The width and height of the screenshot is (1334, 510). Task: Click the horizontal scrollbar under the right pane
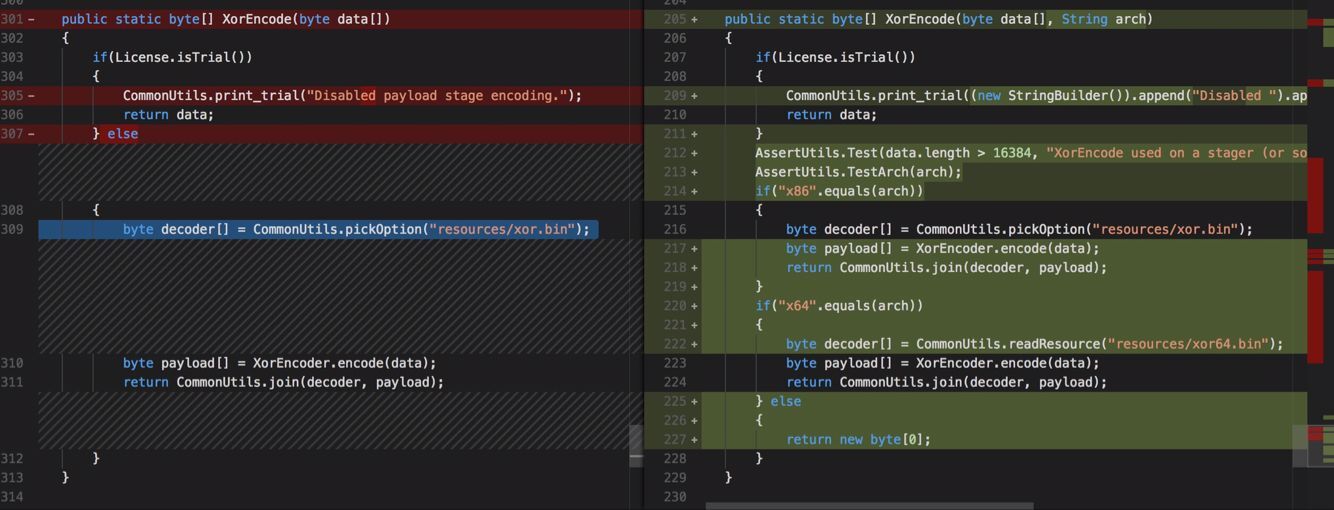coord(868,506)
